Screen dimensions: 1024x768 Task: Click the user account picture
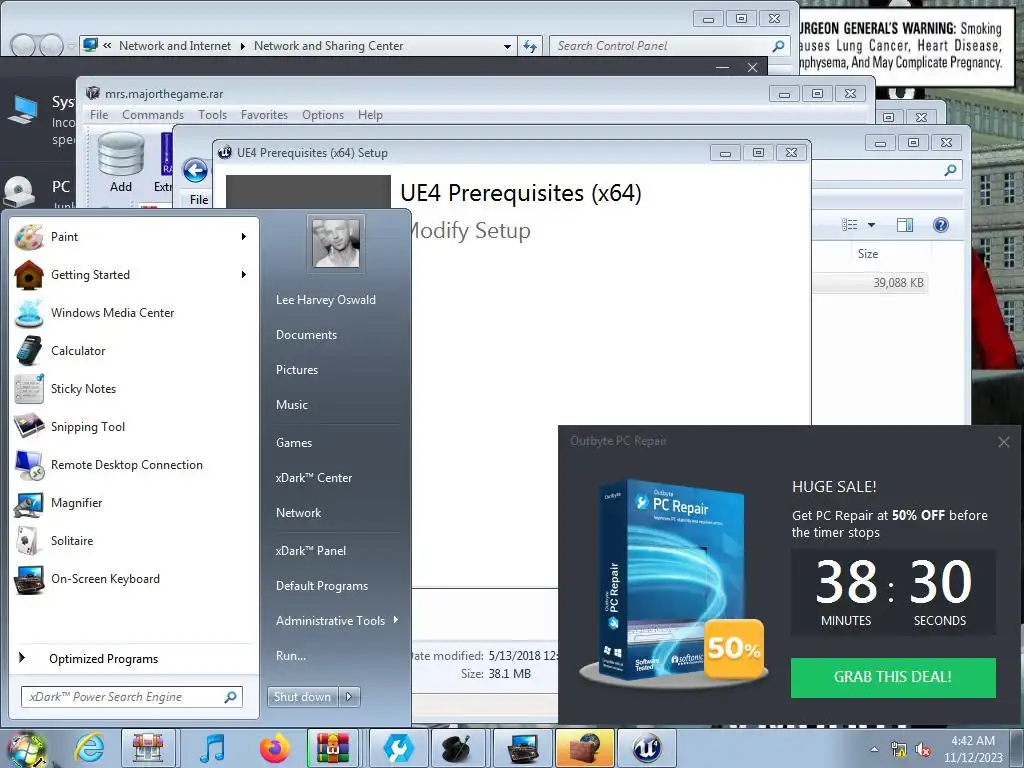pos(336,243)
